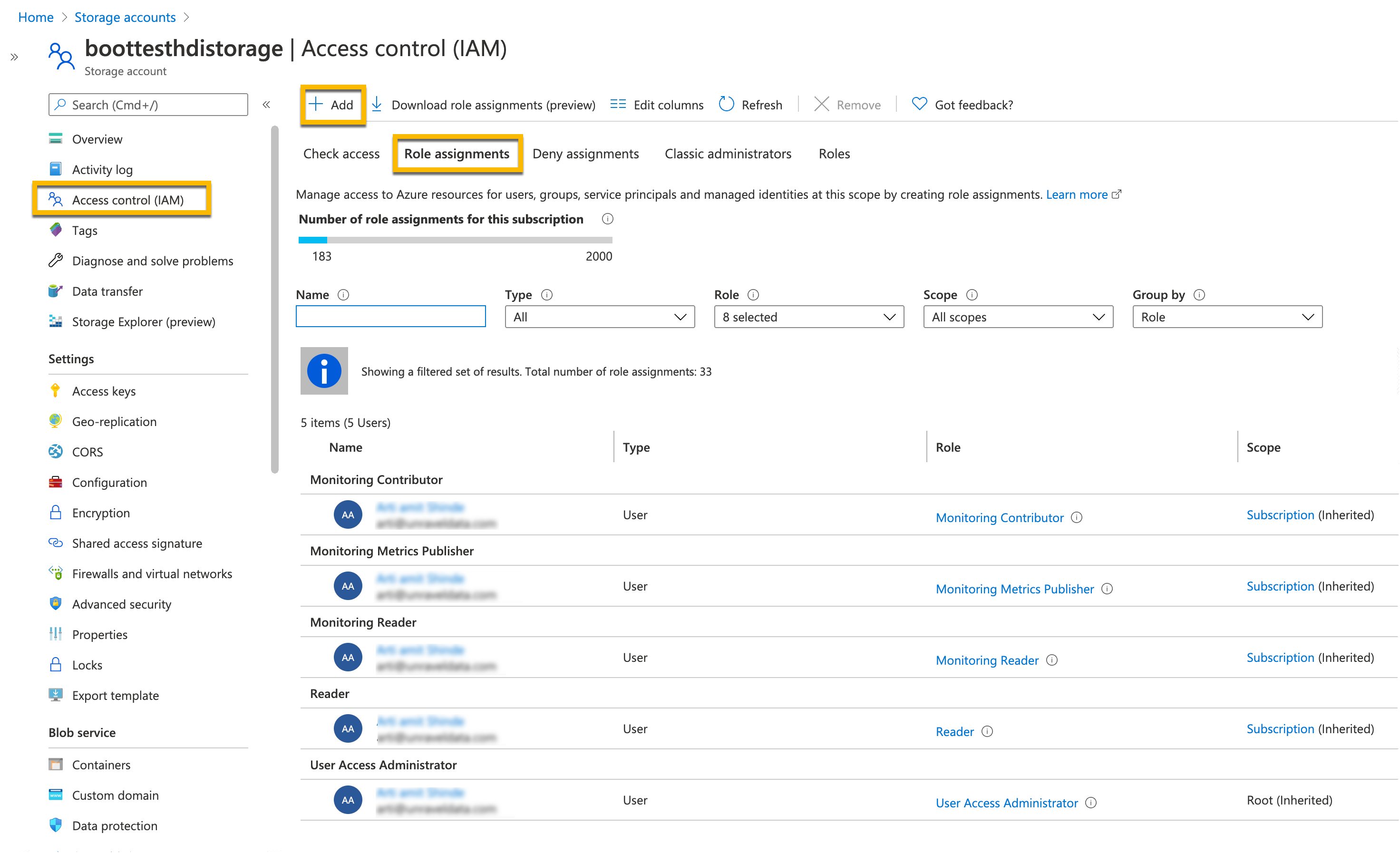
Task: Click the Properties bars icon
Action: (56, 634)
